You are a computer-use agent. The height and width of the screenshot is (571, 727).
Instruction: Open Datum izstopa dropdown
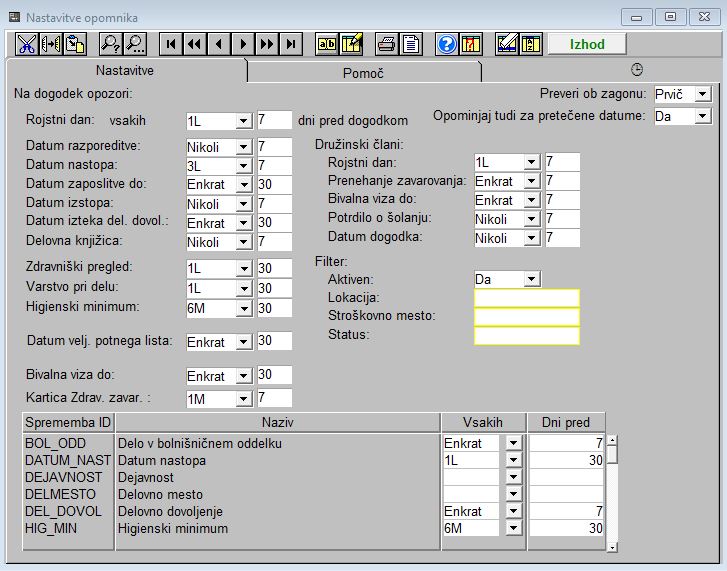click(x=243, y=204)
